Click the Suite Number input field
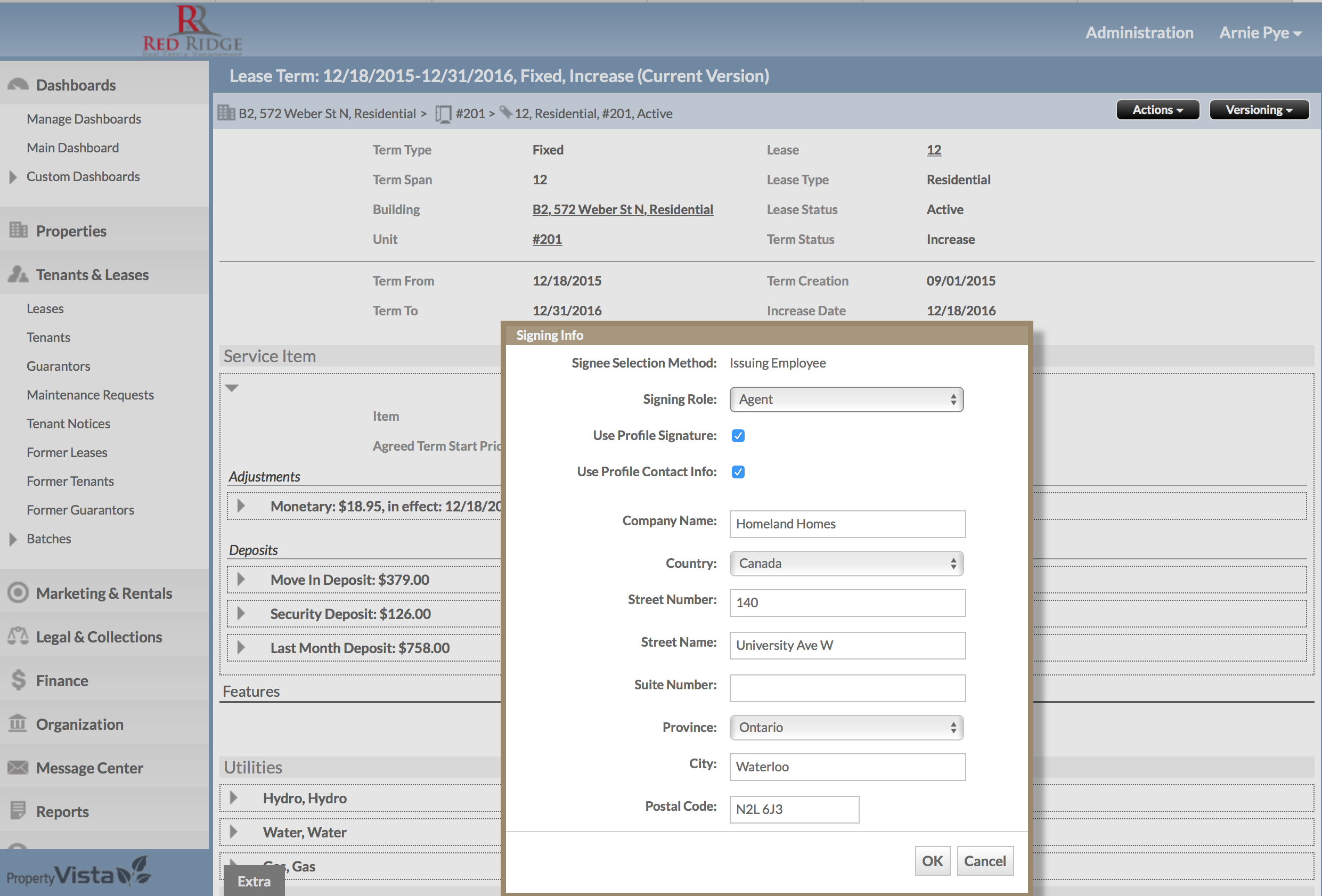 [x=847, y=688]
